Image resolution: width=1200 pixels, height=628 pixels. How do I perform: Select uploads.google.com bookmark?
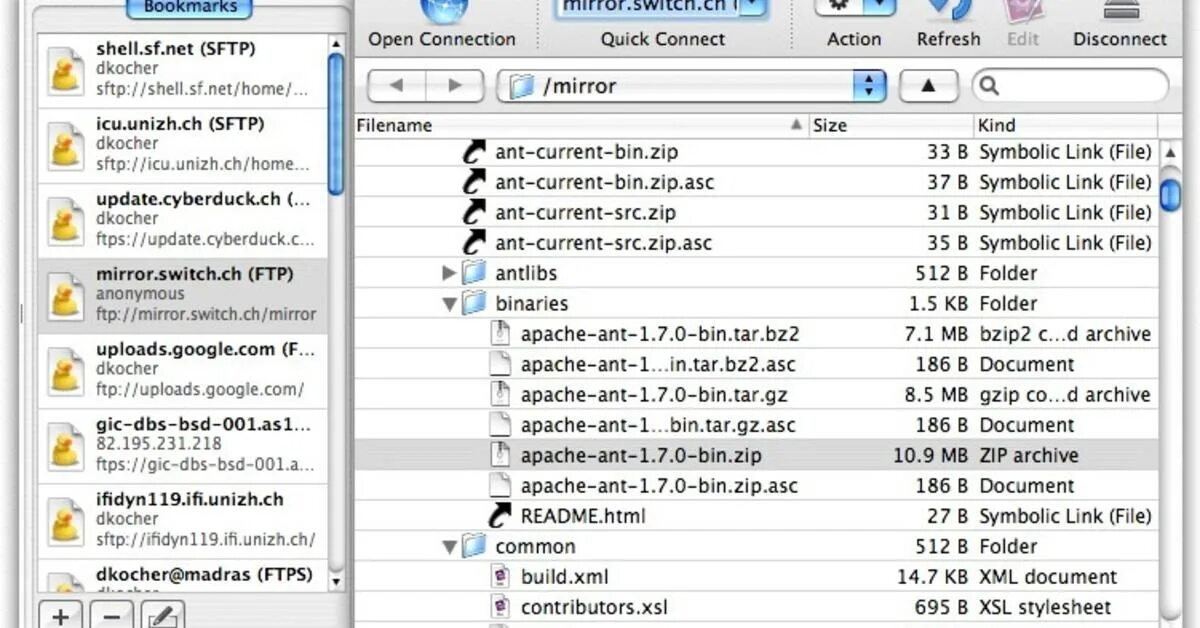(x=183, y=371)
